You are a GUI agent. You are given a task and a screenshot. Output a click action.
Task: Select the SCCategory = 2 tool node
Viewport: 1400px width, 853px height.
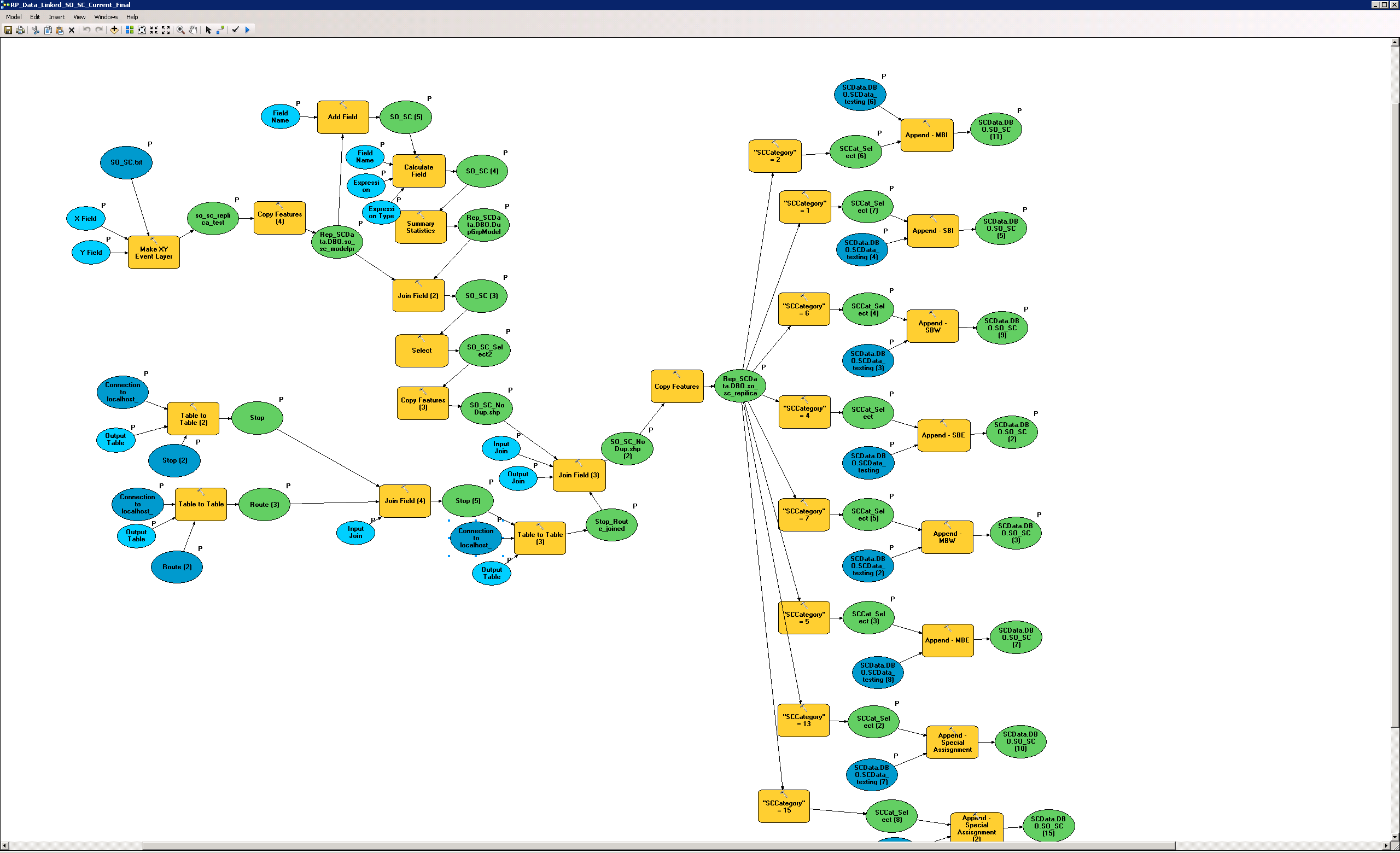[x=775, y=156]
